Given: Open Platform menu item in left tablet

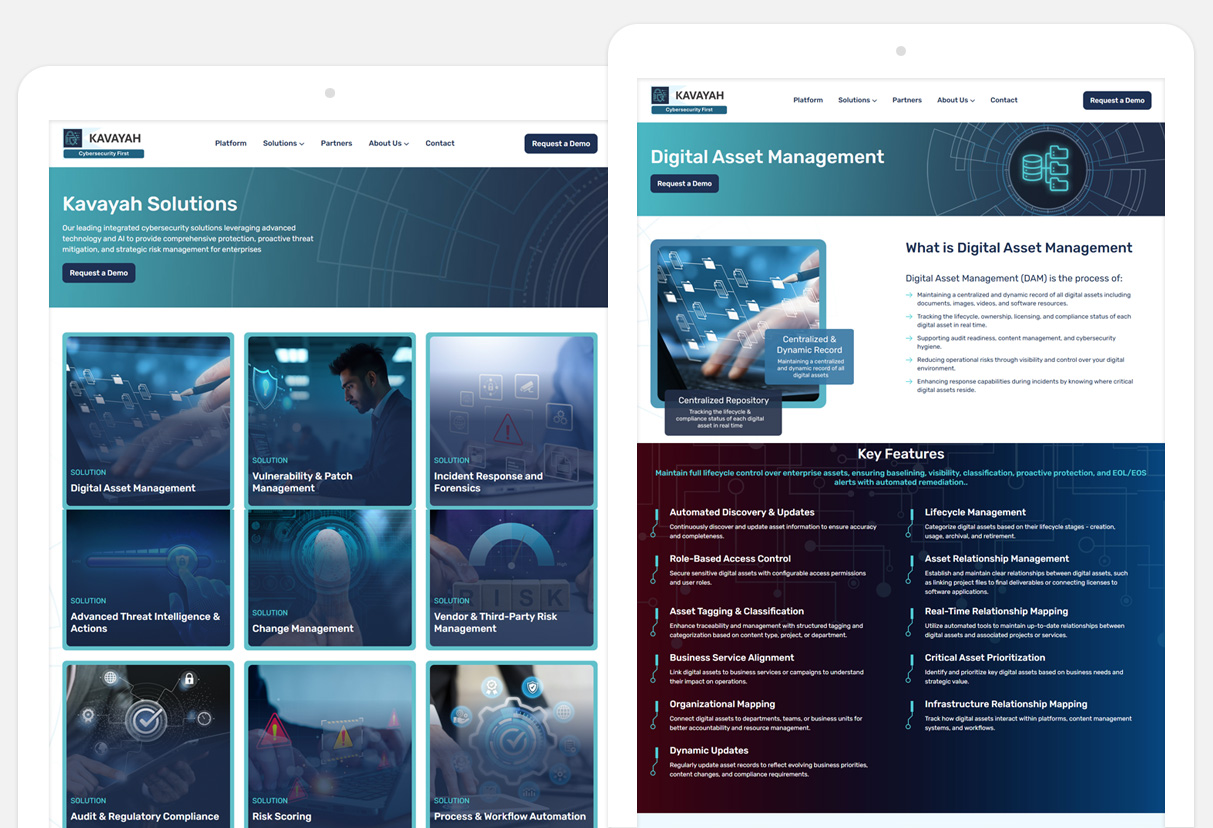Looking at the screenshot, I should click(231, 143).
